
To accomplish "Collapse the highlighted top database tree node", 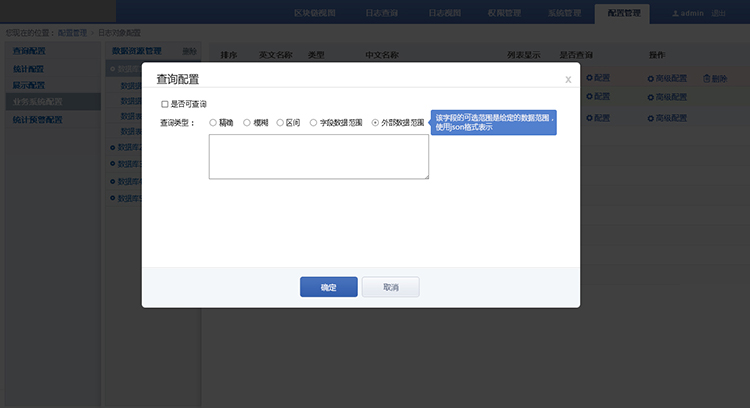I will pos(112,69).
